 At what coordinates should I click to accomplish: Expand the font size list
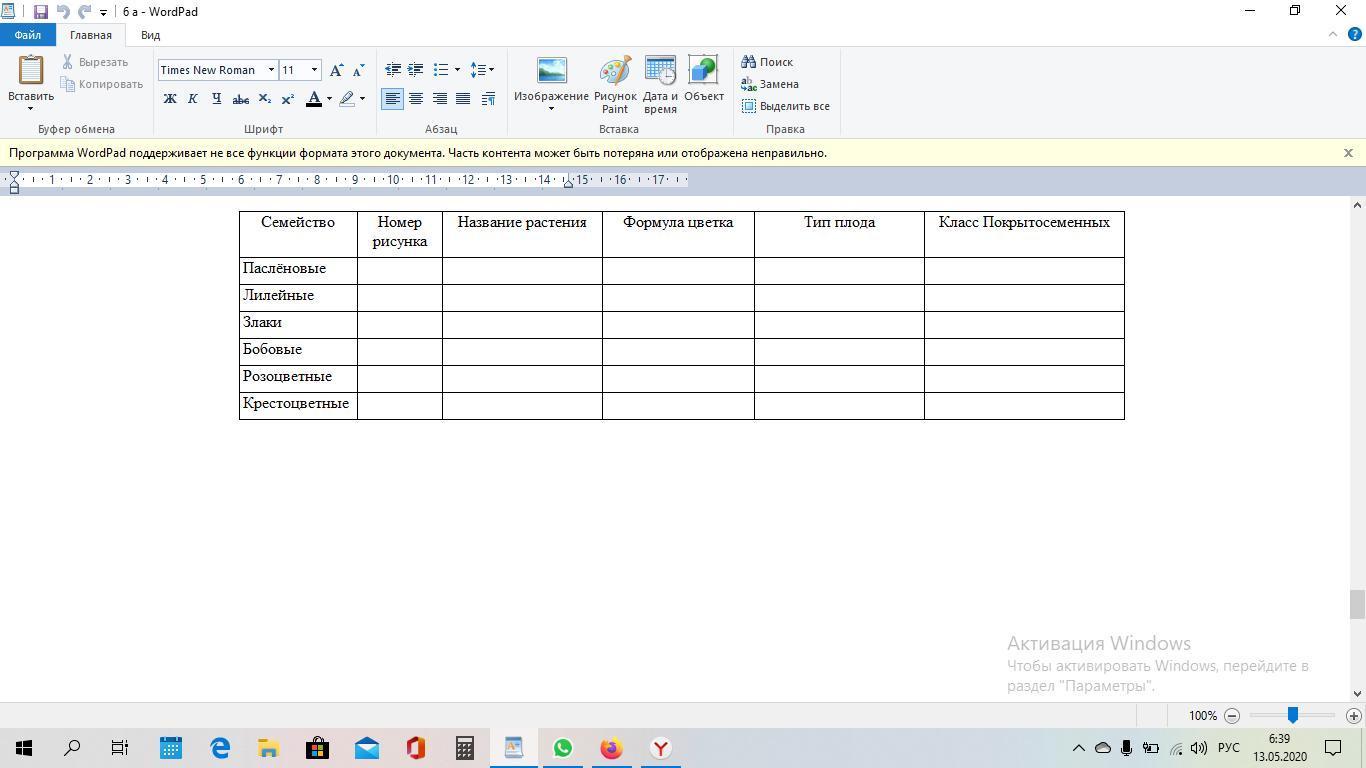tap(314, 70)
